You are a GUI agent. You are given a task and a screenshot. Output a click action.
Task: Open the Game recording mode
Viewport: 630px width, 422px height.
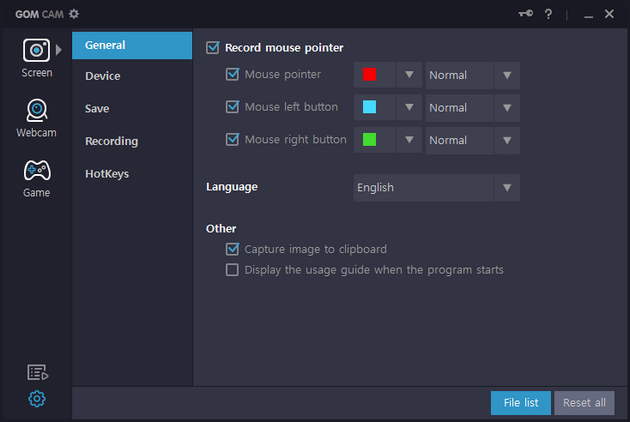36,172
